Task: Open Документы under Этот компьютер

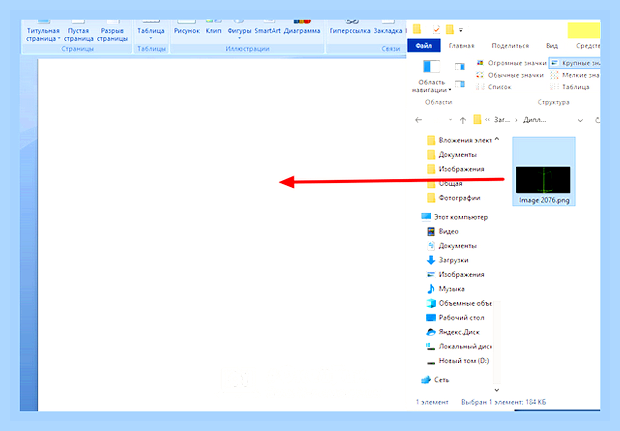Action: (x=452, y=246)
